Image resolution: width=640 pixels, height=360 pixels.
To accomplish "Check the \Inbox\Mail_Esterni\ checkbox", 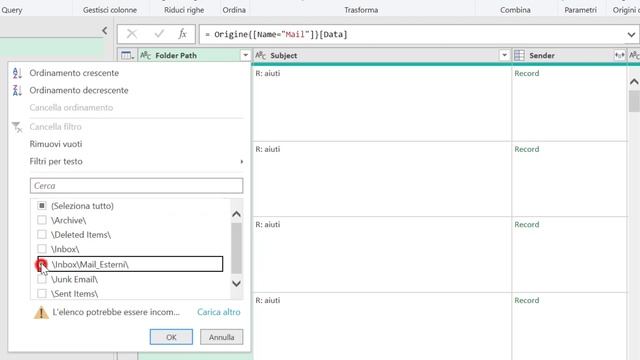I will point(42,264).
